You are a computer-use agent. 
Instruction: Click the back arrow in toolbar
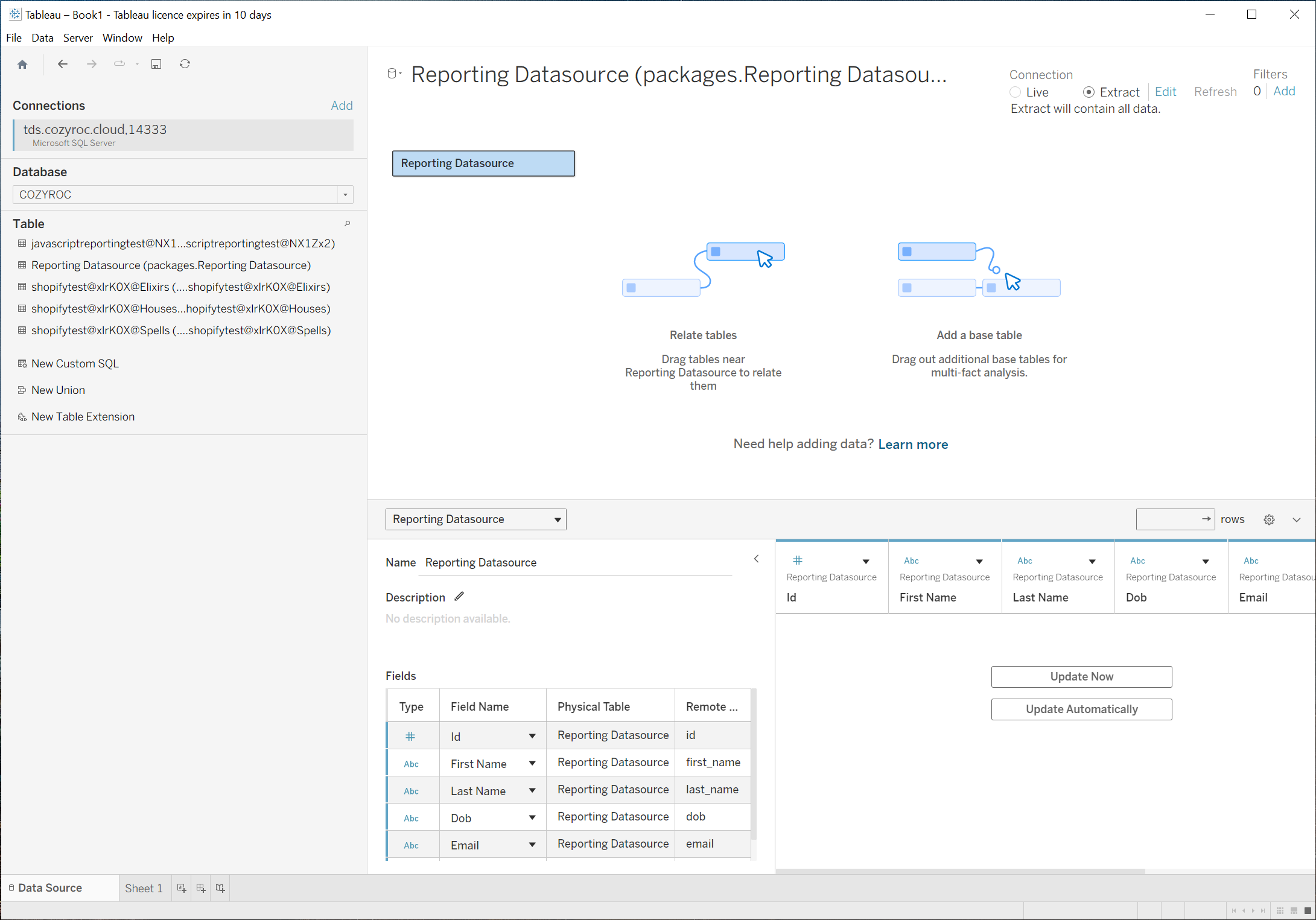[62, 64]
